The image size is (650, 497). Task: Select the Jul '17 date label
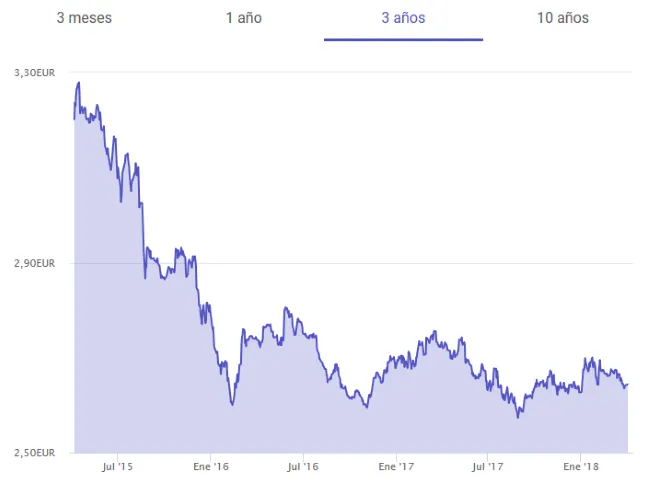[x=487, y=466]
